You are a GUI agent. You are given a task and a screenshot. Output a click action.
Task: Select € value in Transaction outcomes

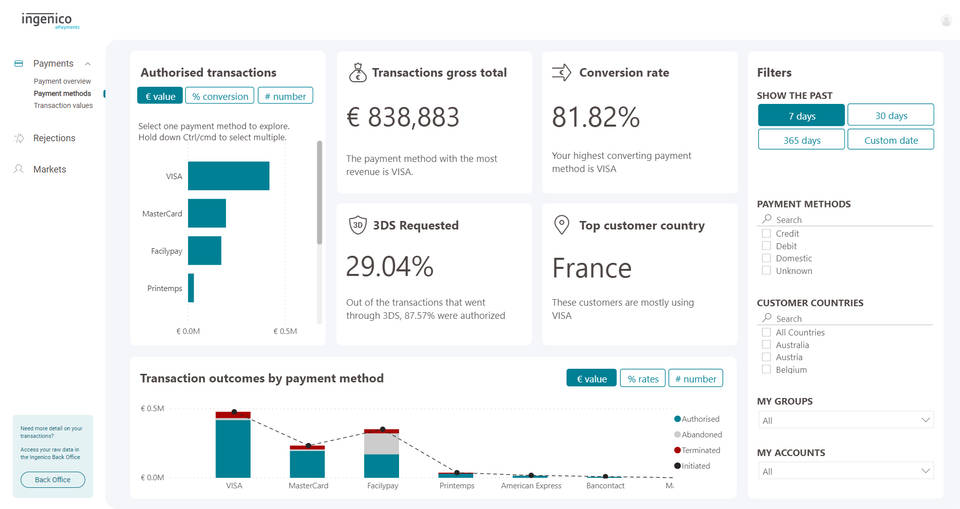click(x=591, y=379)
